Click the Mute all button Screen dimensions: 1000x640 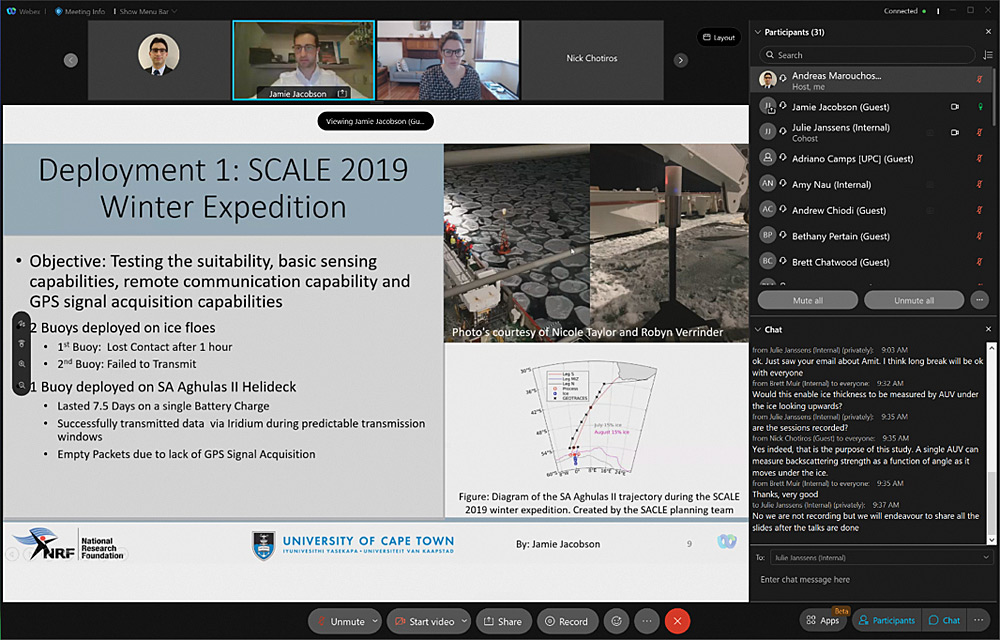807,300
